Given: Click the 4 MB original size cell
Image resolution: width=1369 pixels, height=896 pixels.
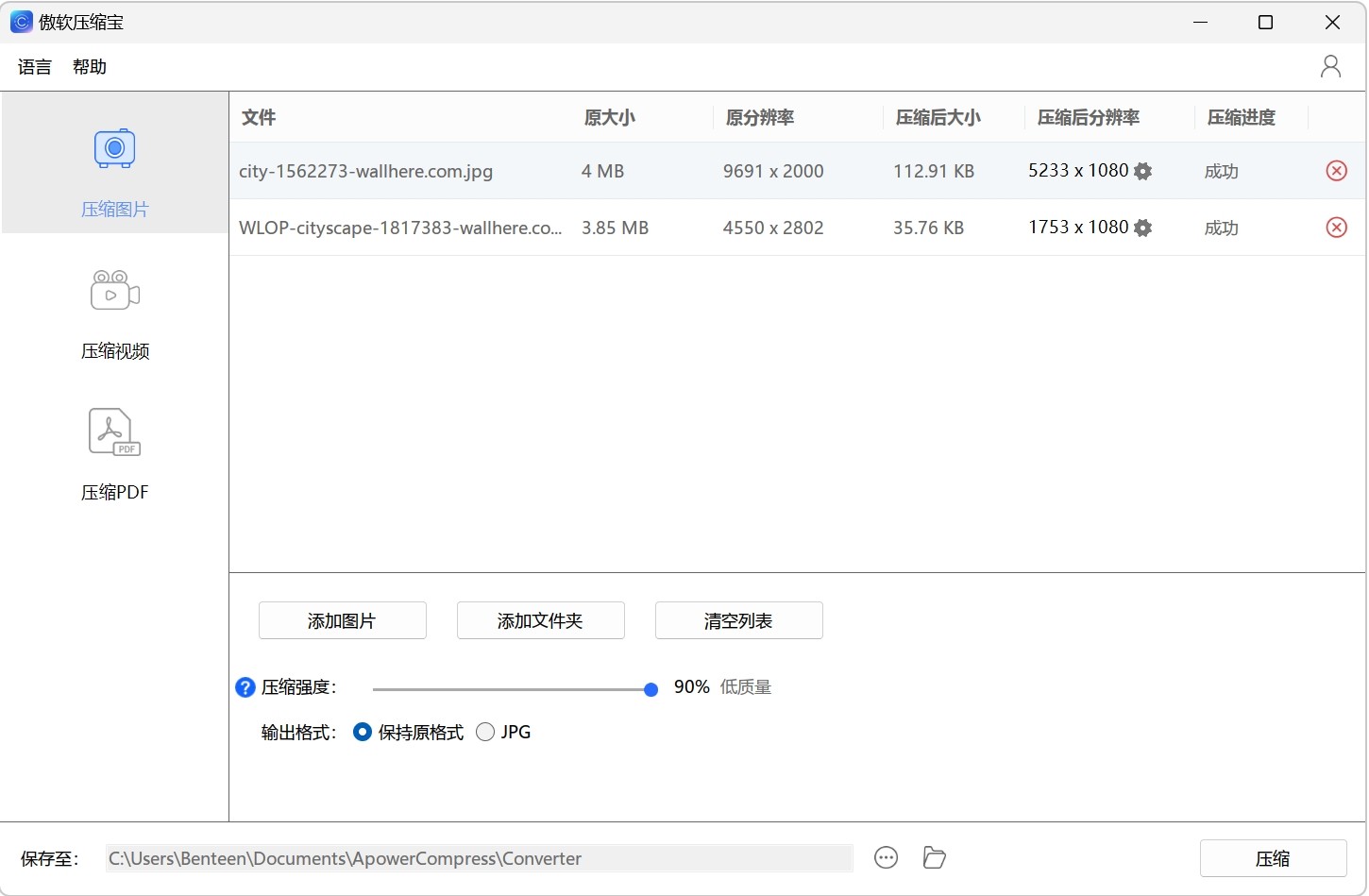Looking at the screenshot, I should pos(603,171).
